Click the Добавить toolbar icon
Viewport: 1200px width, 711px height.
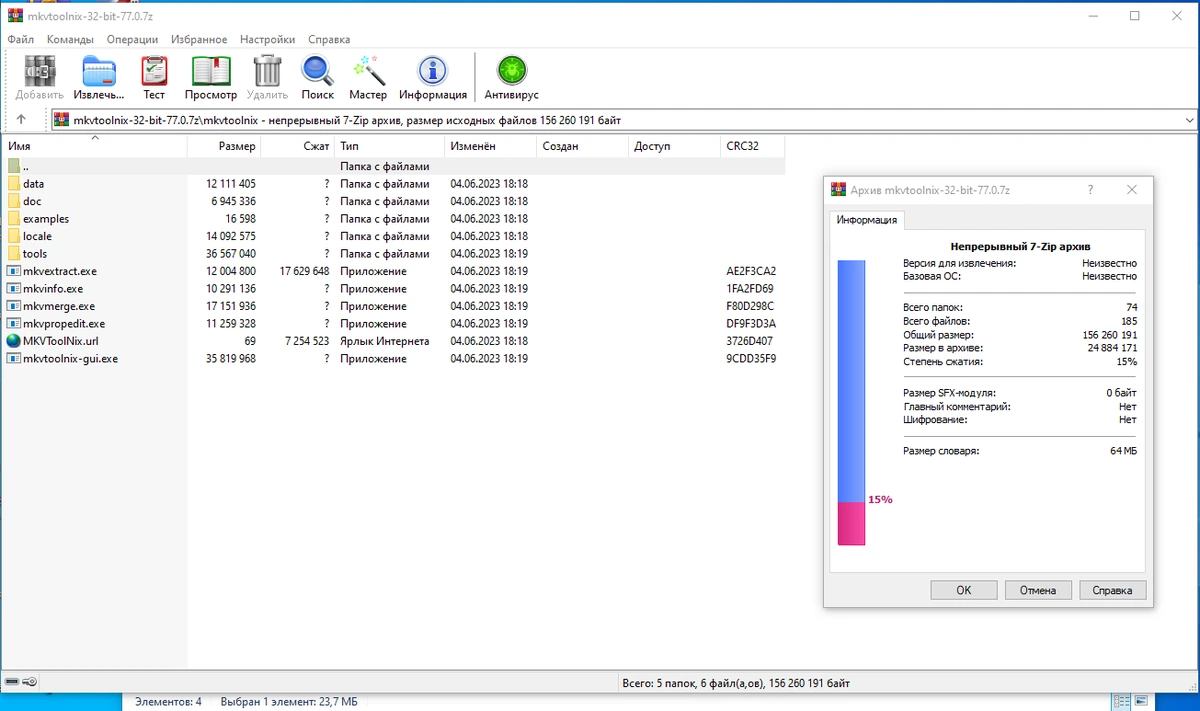(40, 71)
